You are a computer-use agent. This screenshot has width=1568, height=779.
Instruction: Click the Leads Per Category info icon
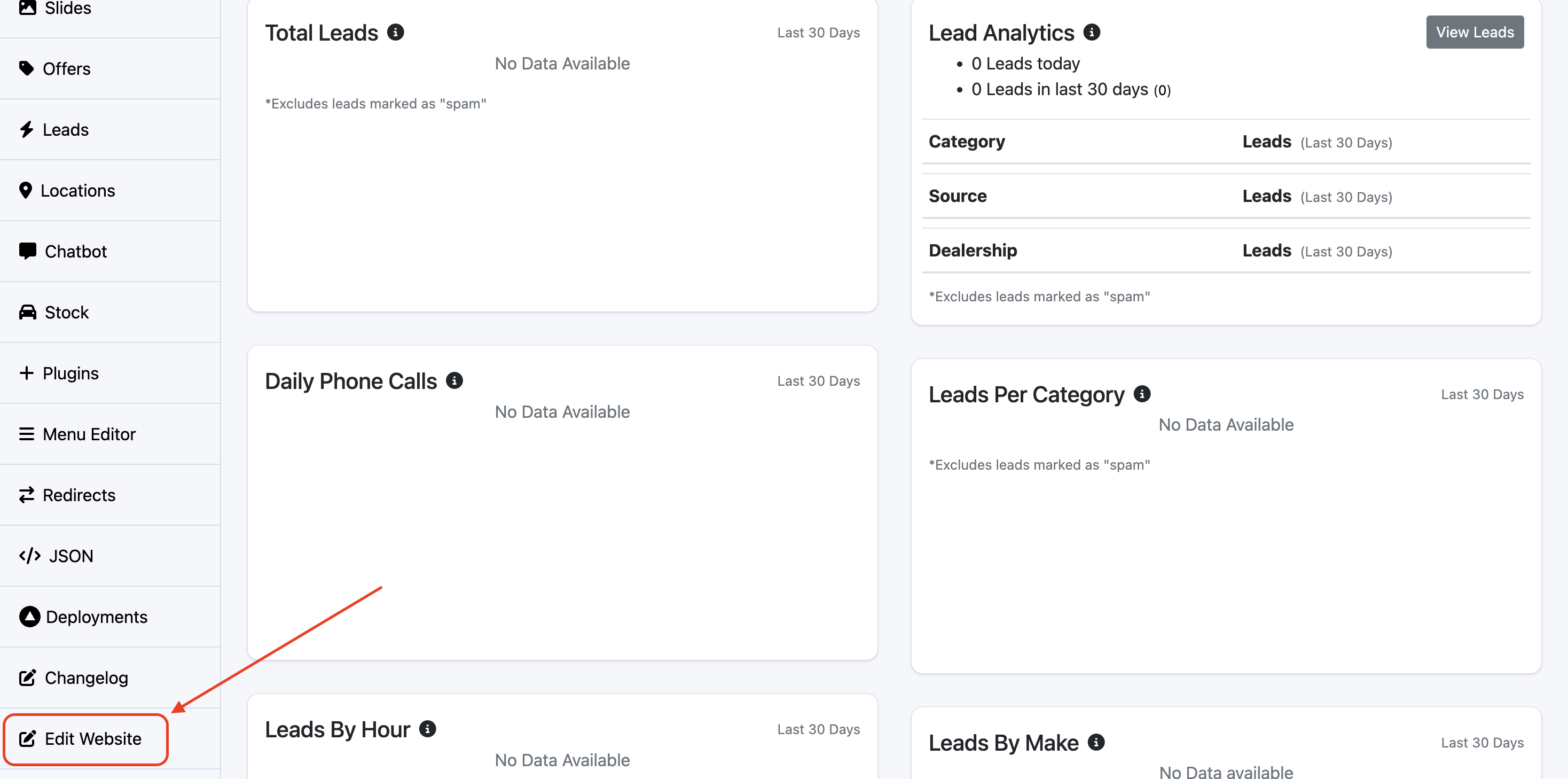[x=1142, y=394]
